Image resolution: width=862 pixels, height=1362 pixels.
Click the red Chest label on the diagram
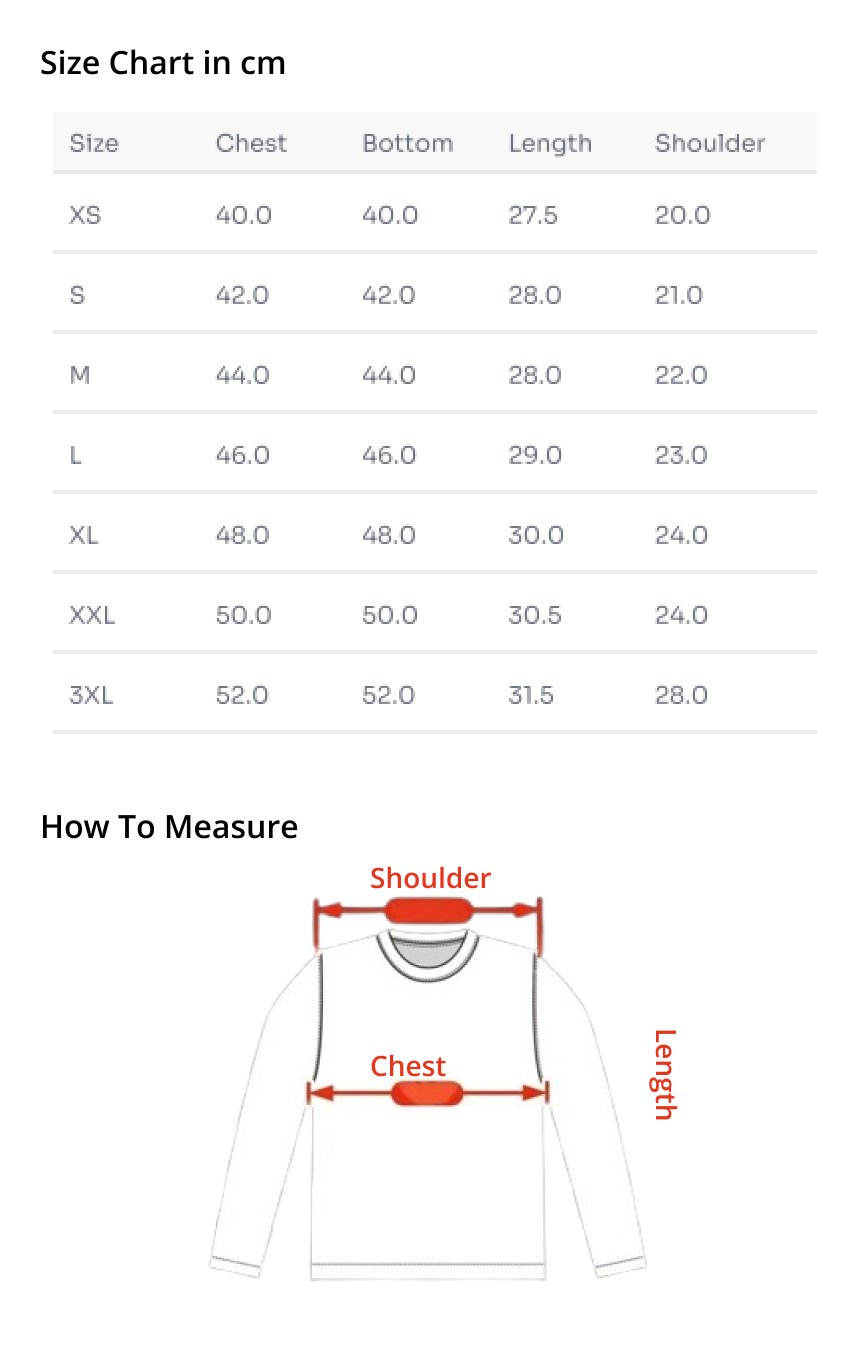click(x=408, y=1066)
